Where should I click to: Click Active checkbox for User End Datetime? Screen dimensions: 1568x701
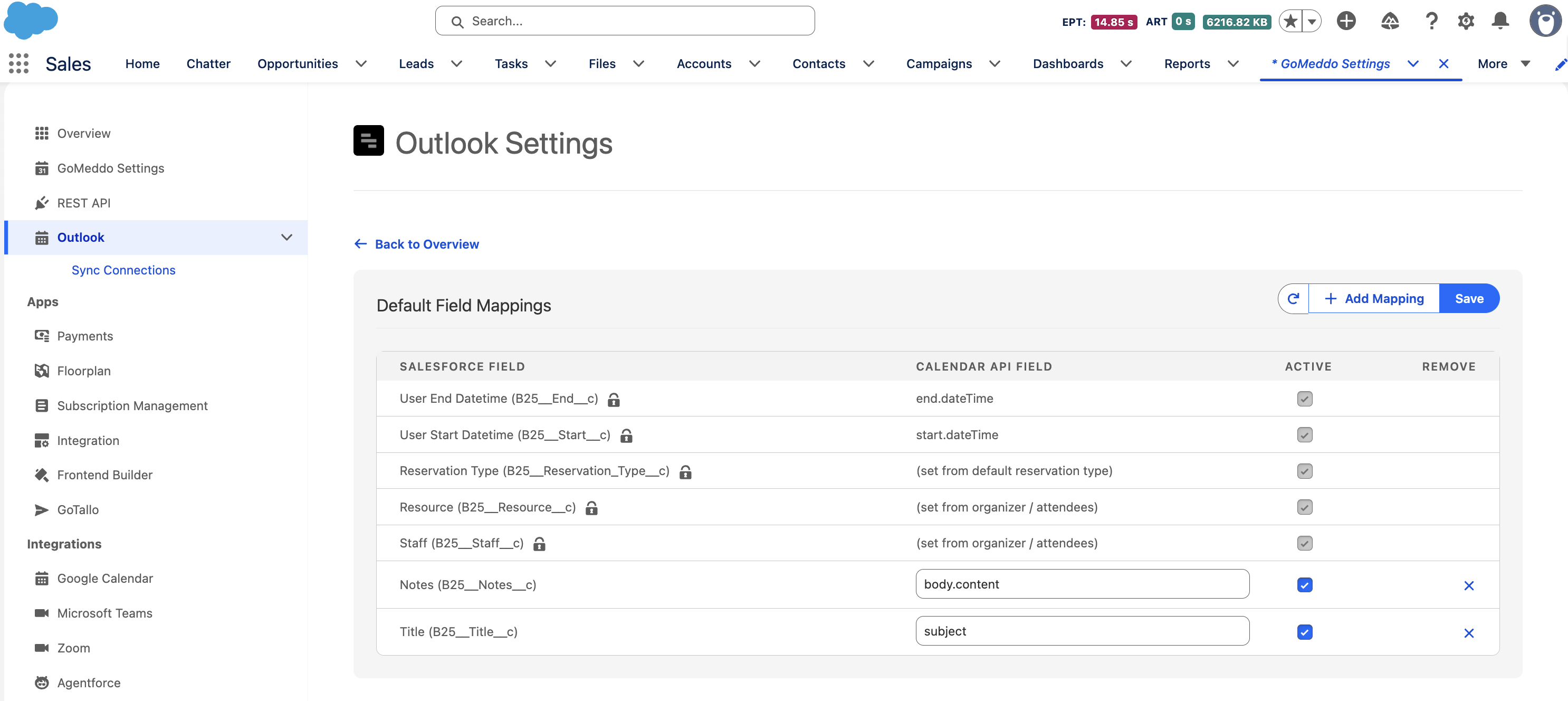[x=1304, y=399]
